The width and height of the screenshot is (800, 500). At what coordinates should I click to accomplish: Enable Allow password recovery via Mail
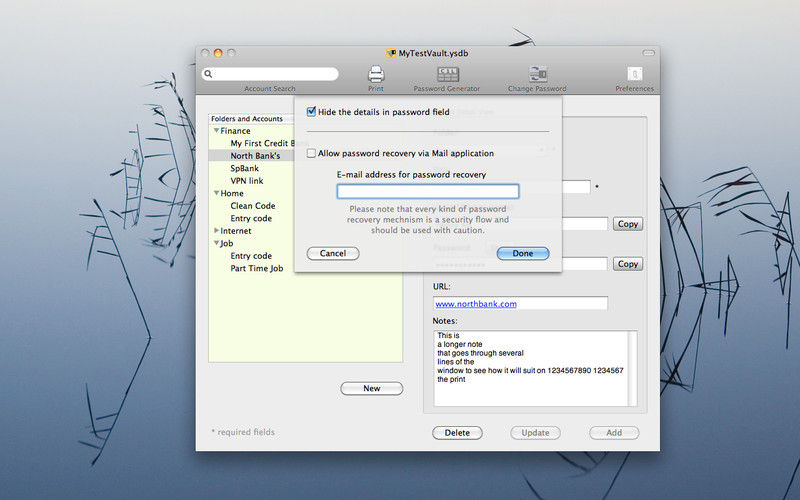[312, 154]
